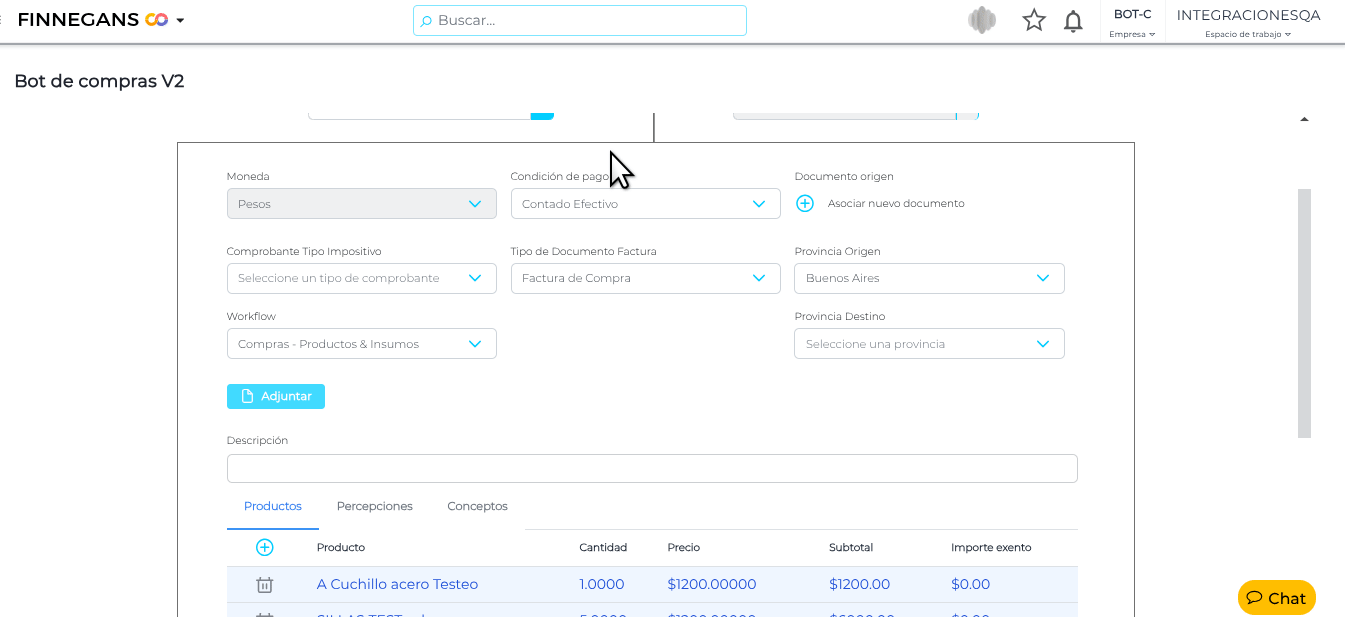1345x627 pixels.
Task: Switch to the Conceptos tab
Action: coord(477,506)
